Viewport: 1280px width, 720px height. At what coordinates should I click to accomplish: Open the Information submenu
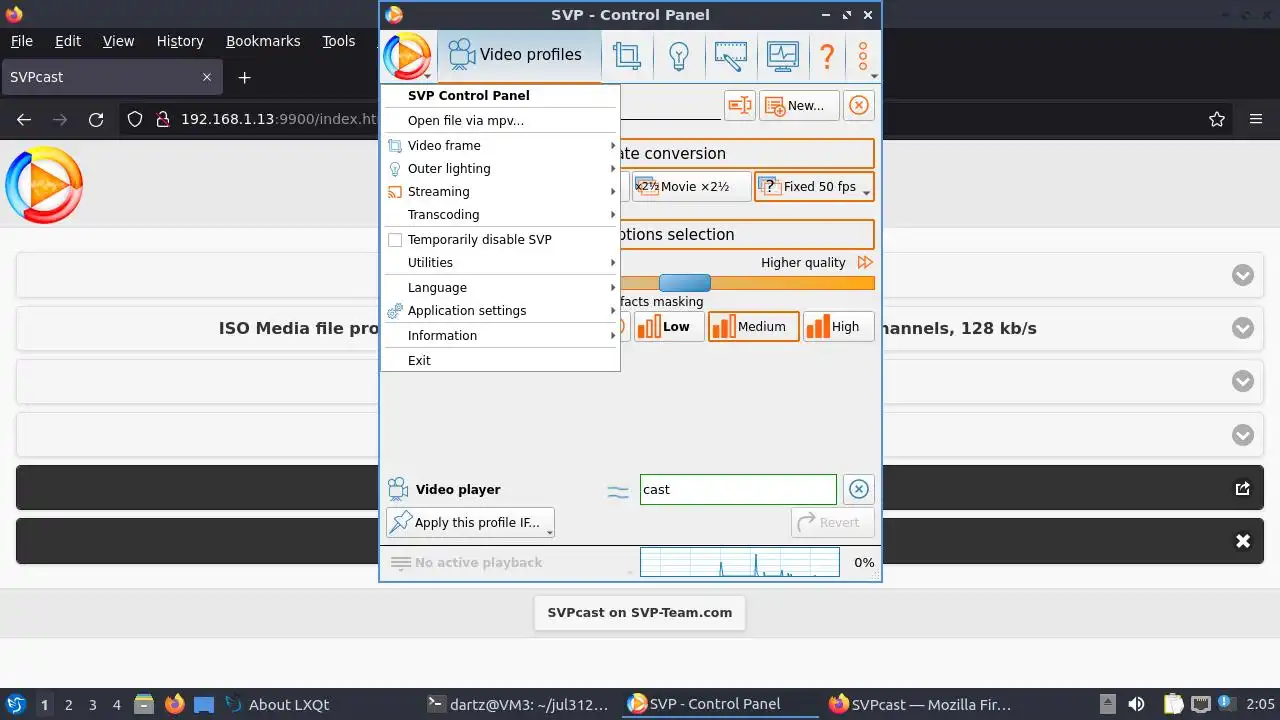pos(500,335)
